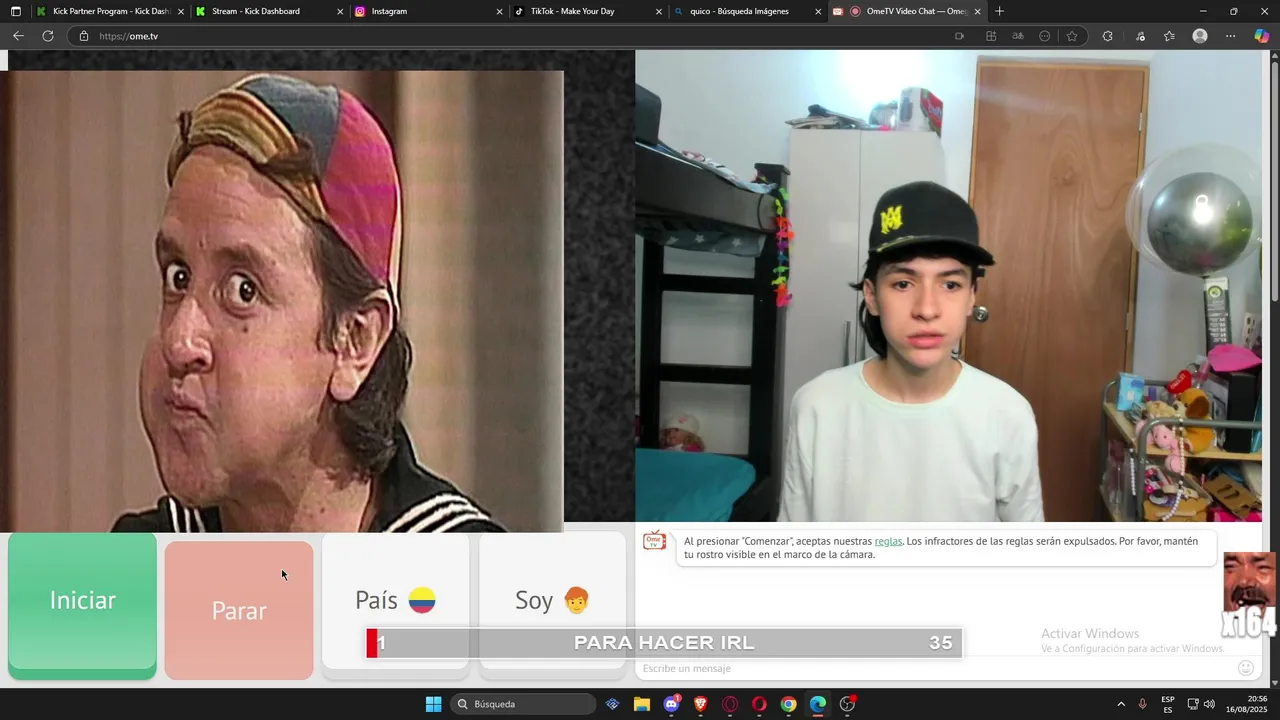Click the microphone tray icon
1280x720 pixels.
pyautogui.click(x=1143, y=704)
